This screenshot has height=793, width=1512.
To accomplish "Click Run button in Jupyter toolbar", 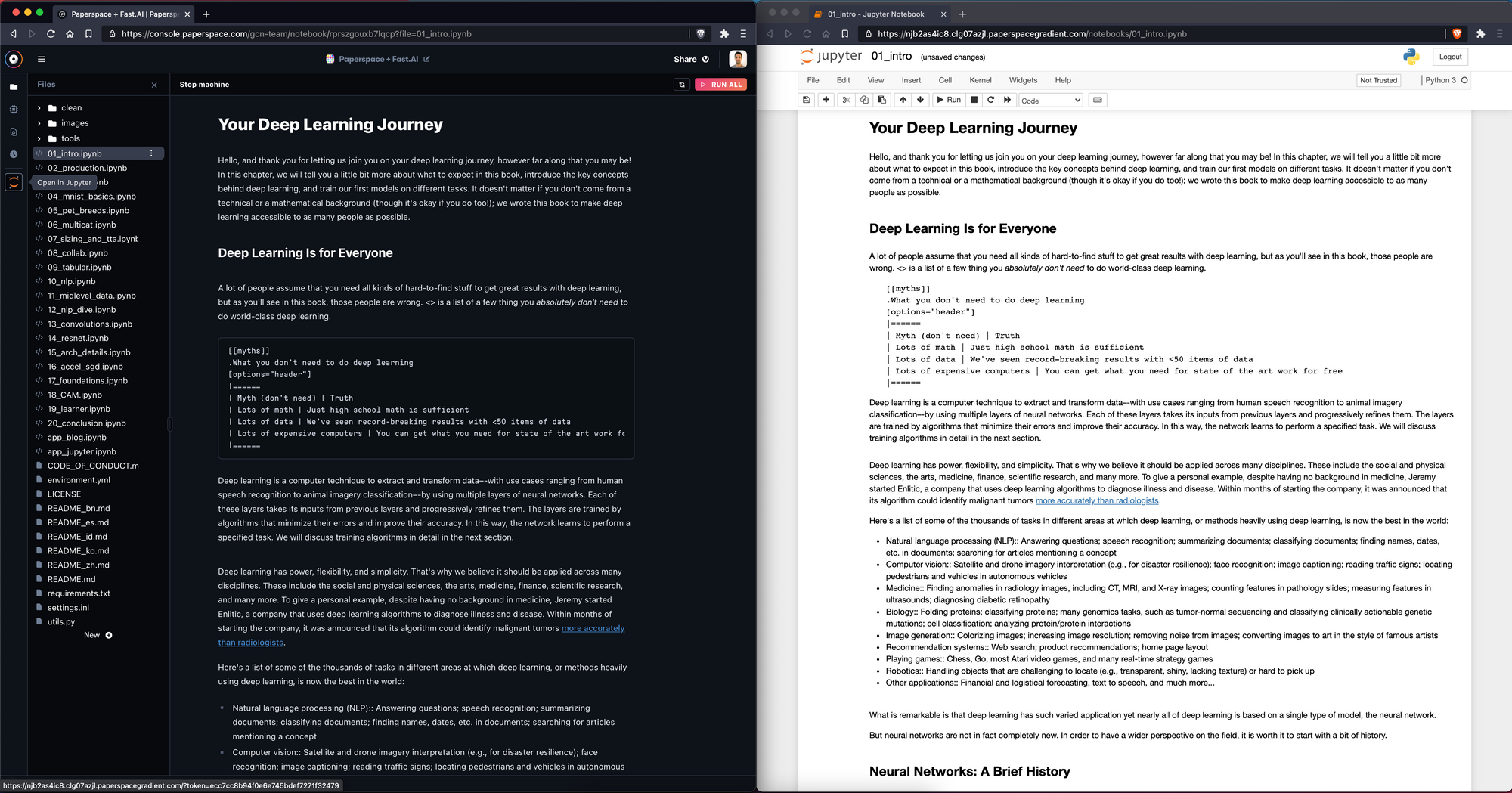I will (948, 100).
